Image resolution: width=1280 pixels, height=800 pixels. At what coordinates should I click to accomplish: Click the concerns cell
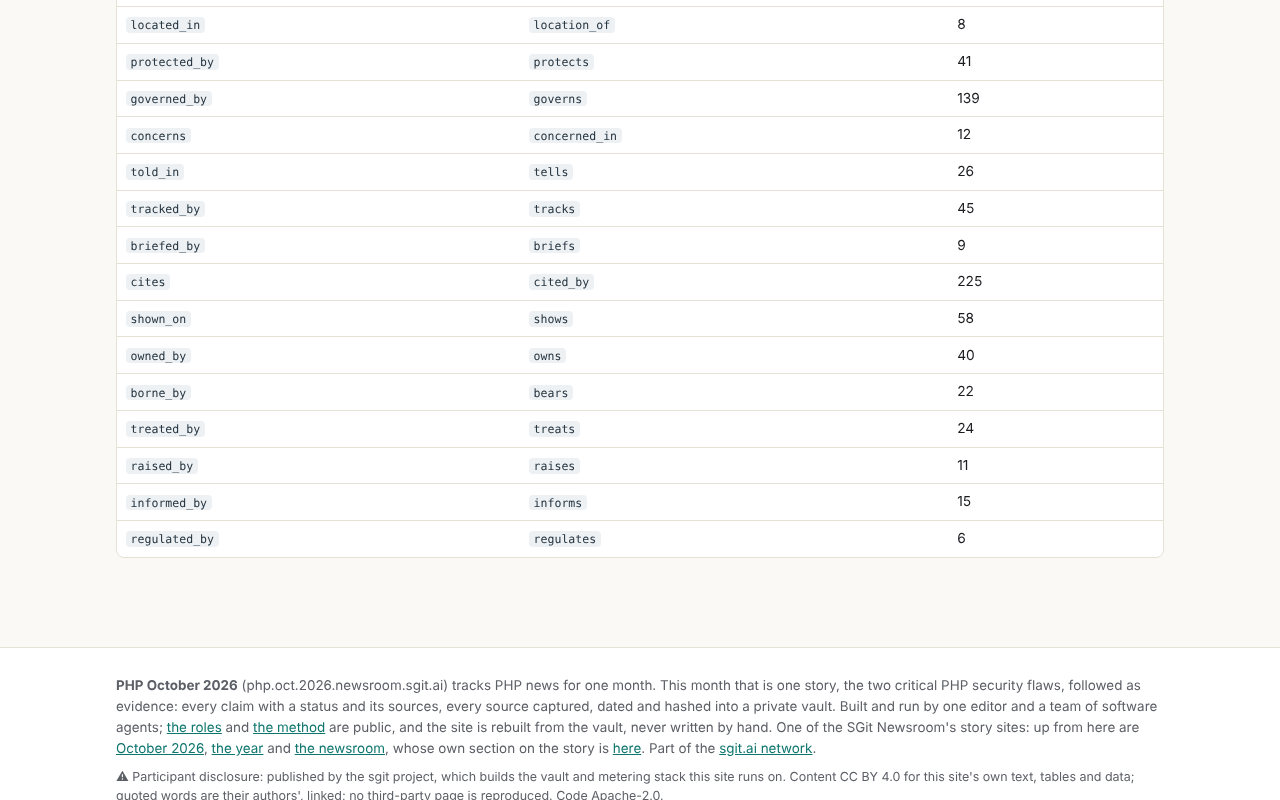[x=158, y=135]
